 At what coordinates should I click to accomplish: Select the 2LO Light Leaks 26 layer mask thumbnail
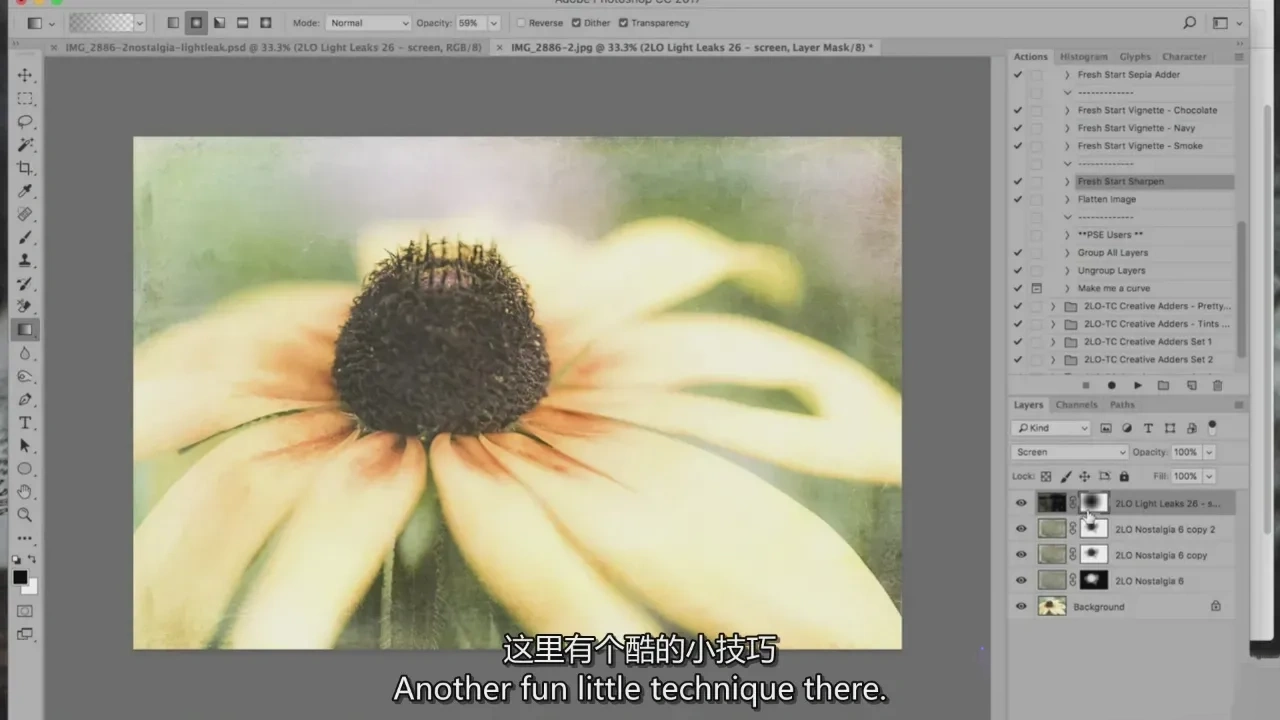[1094, 502]
